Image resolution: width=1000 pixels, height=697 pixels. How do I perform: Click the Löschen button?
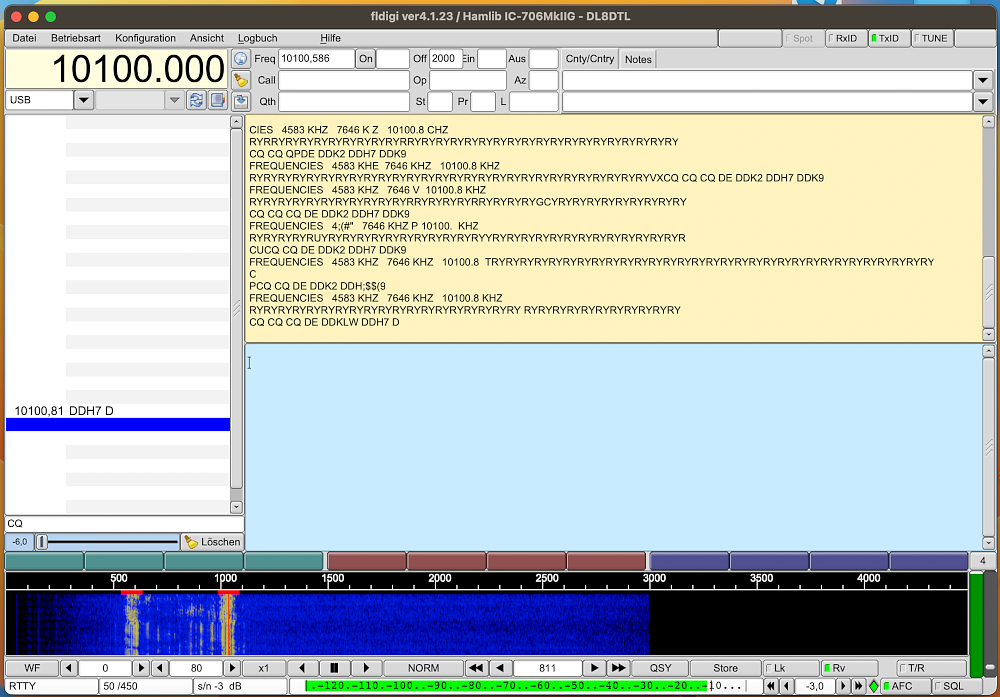[212, 542]
